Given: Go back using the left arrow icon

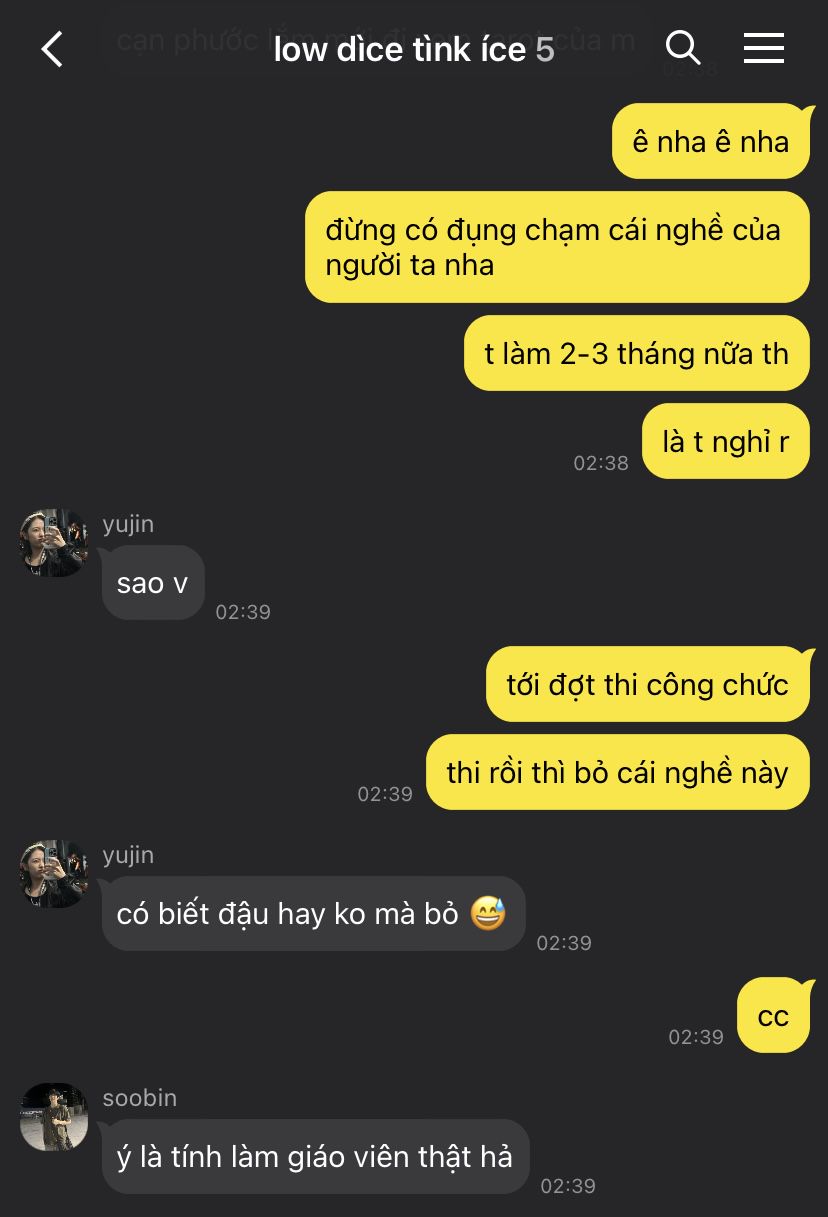Looking at the screenshot, I should coord(52,48).
